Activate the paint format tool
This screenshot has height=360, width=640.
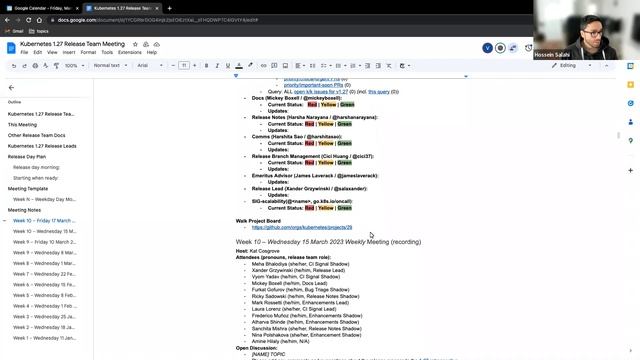(56, 66)
